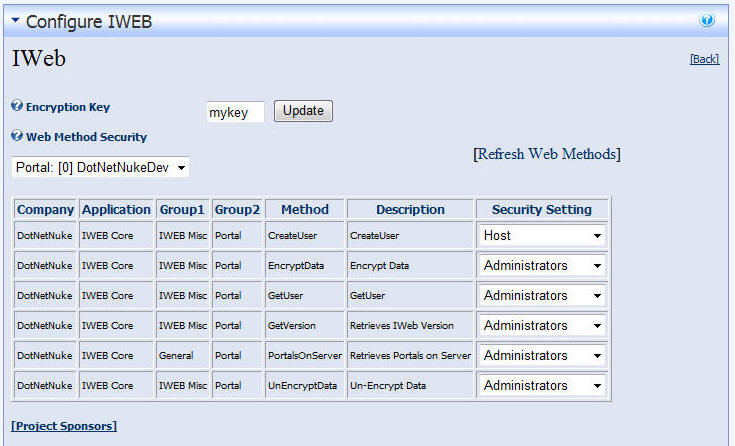The image size is (735, 446).
Task: Open CreateUser security setting dropdown
Action: coord(543,236)
